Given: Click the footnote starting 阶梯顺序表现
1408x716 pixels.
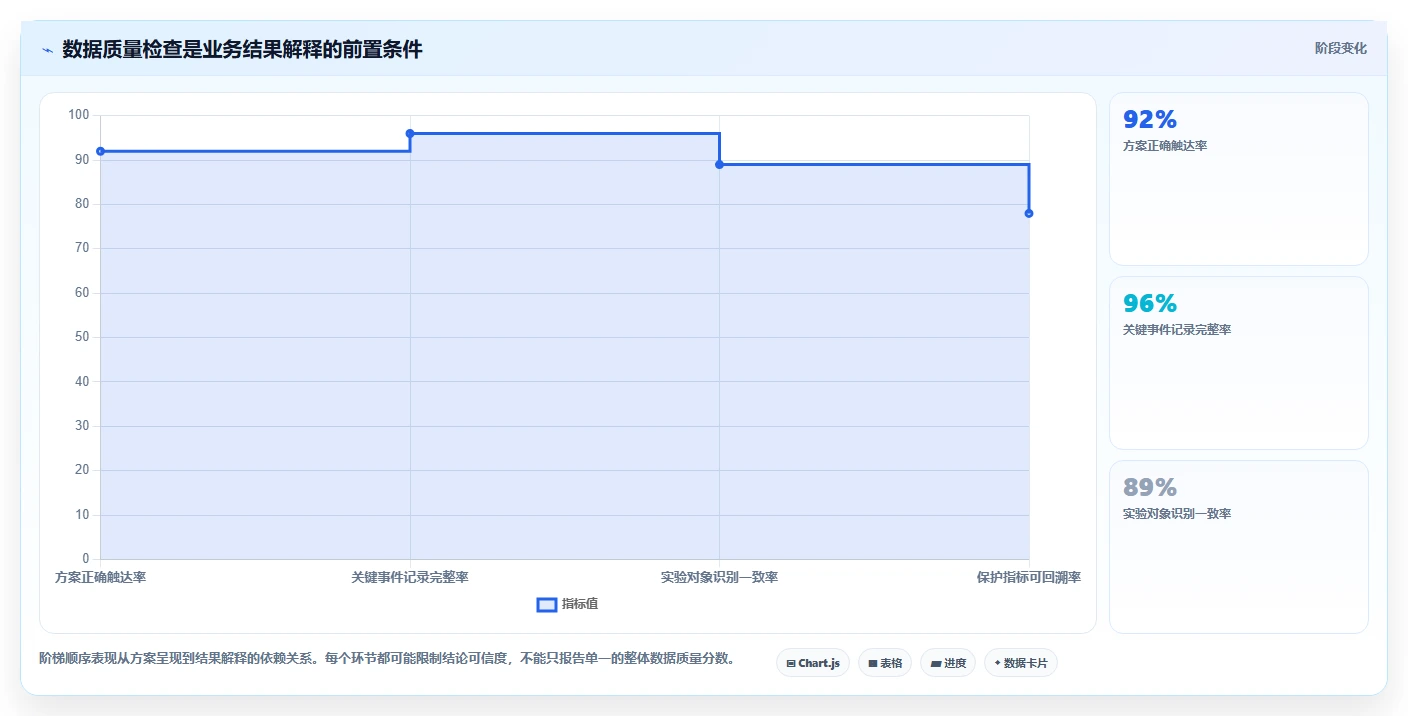Looking at the screenshot, I should point(388,658).
